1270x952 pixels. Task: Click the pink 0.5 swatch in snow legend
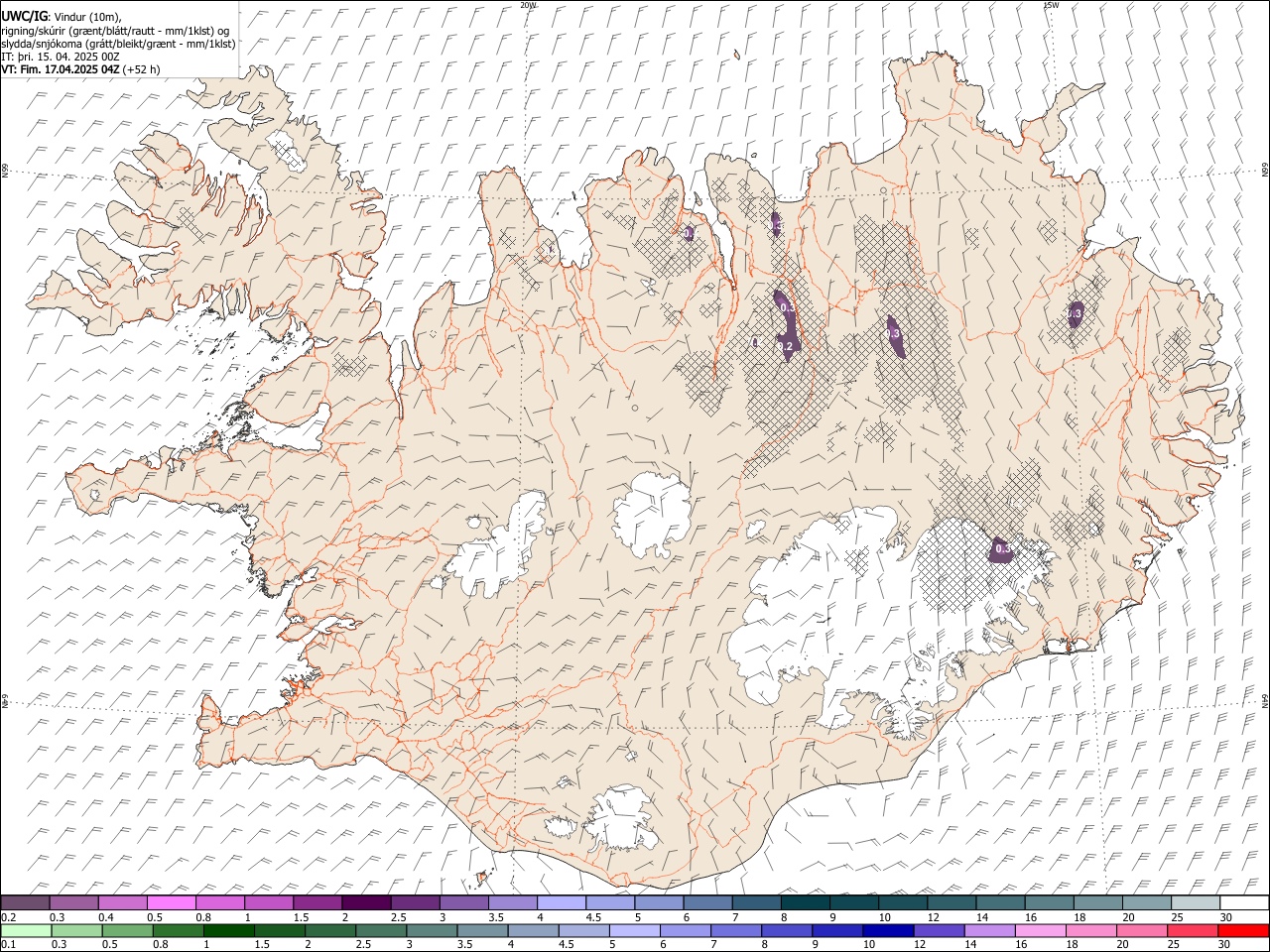(x=171, y=902)
